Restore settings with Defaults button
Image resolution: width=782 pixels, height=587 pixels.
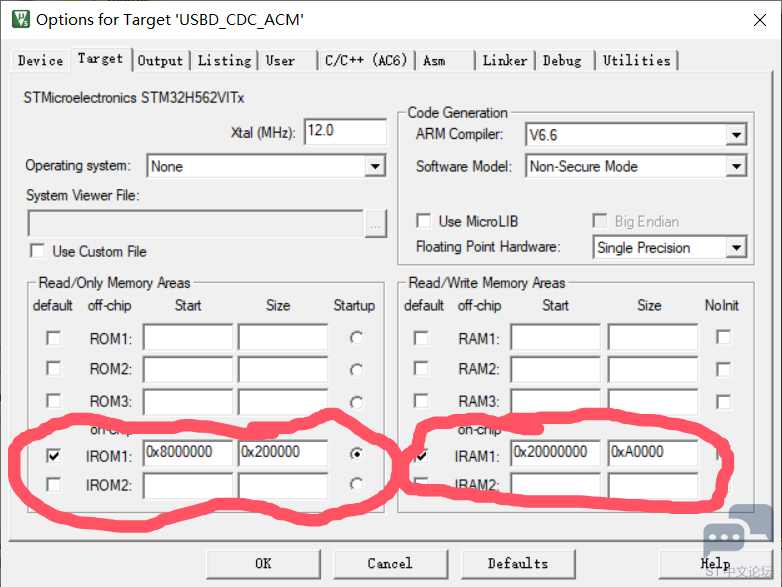tap(518, 564)
